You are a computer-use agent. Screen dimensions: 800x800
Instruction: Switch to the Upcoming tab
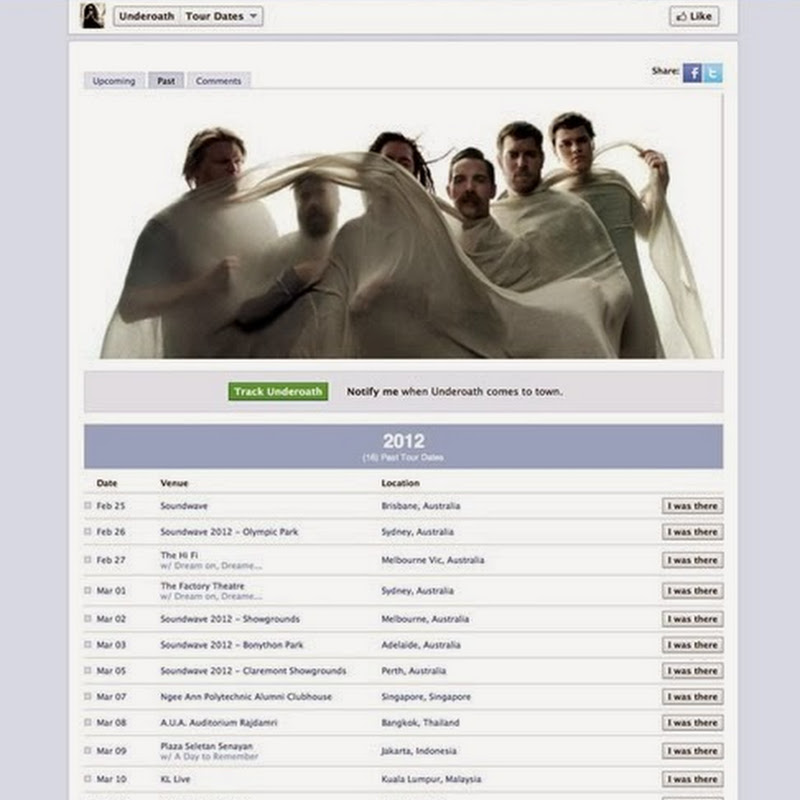coord(114,81)
